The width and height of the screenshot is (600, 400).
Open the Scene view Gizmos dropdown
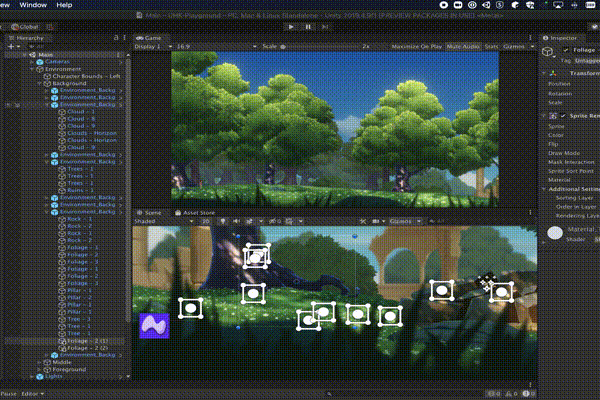click(x=405, y=221)
